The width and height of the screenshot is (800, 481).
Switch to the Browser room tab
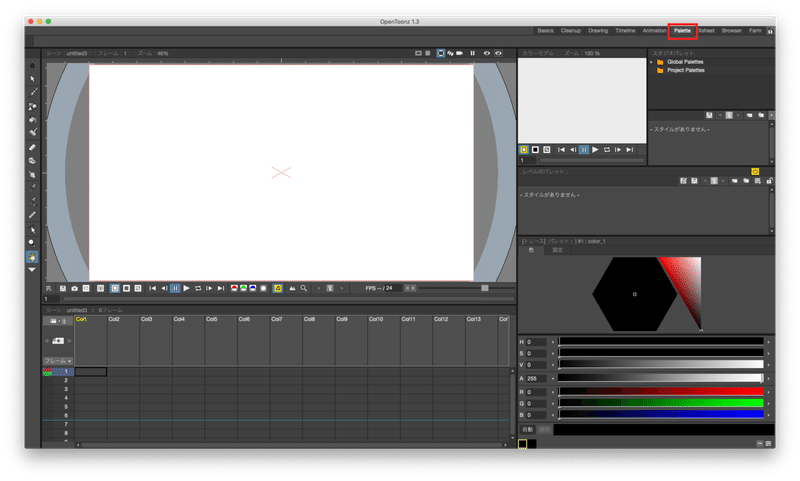click(x=732, y=31)
